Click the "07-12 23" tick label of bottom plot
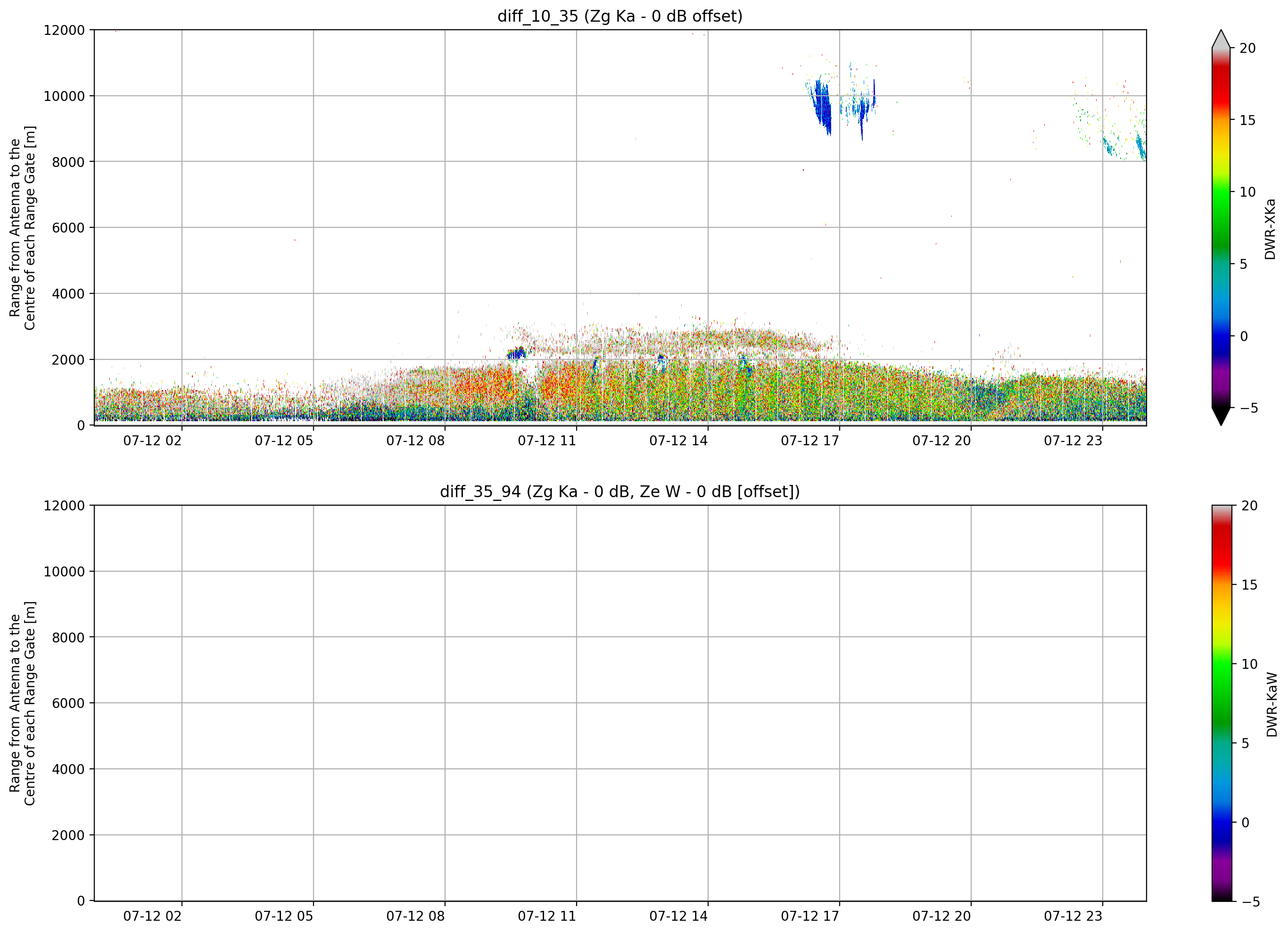Screen dimensions: 1288x933 [x=1073, y=916]
